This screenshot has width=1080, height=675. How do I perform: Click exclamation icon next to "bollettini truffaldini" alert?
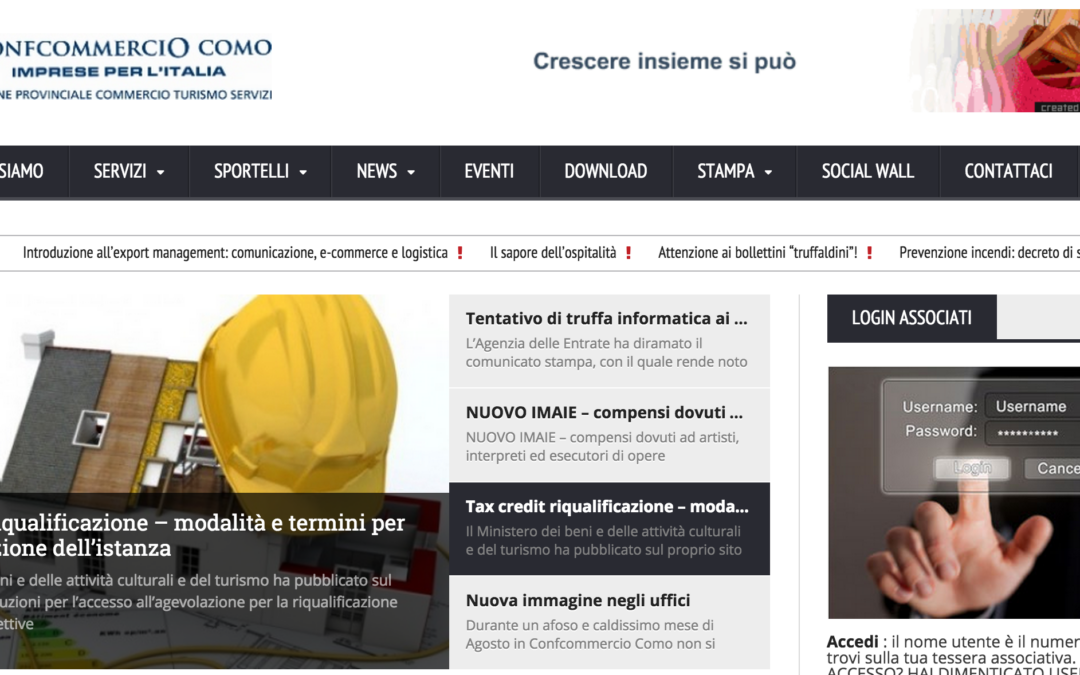[868, 252]
